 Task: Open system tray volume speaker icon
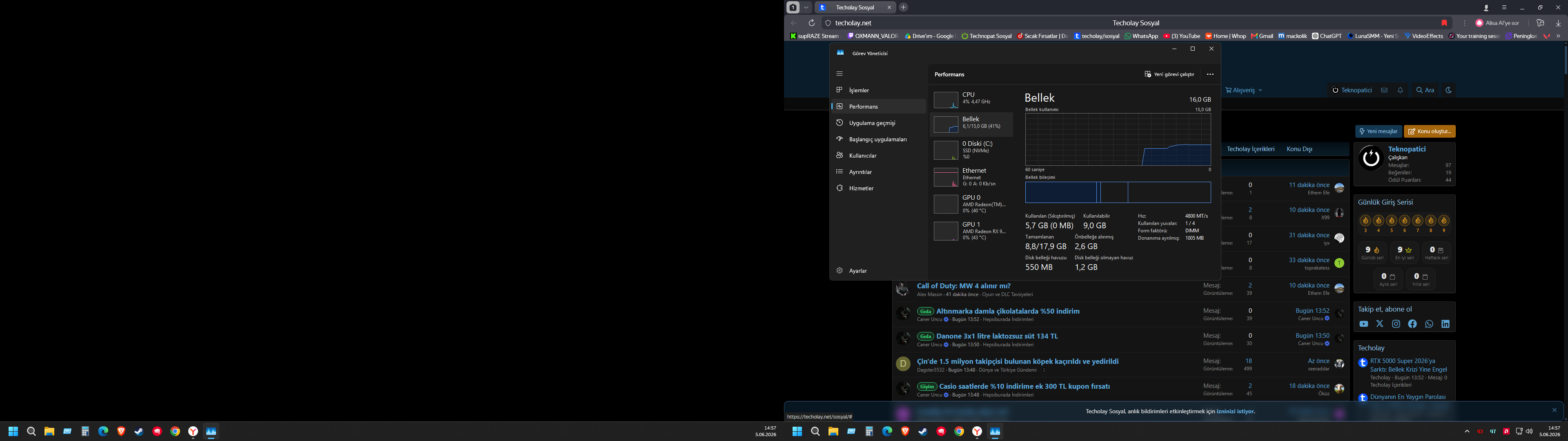[1529, 431]
